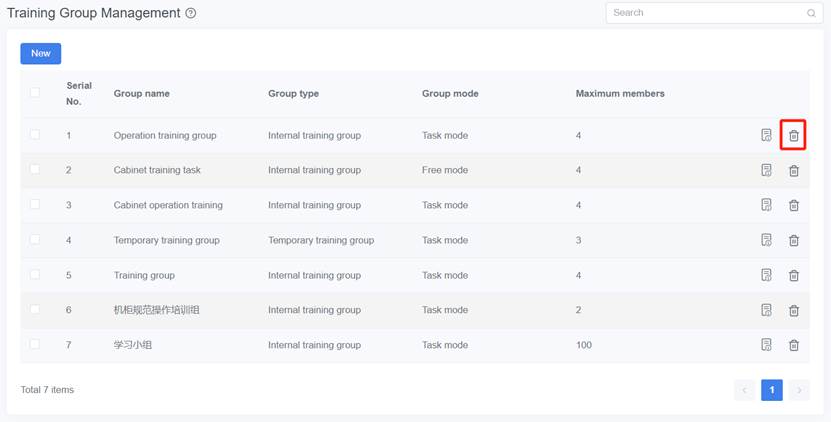
Task: Open details icon for 机柜规范操作培训组
Action: [x=766, y=310]
